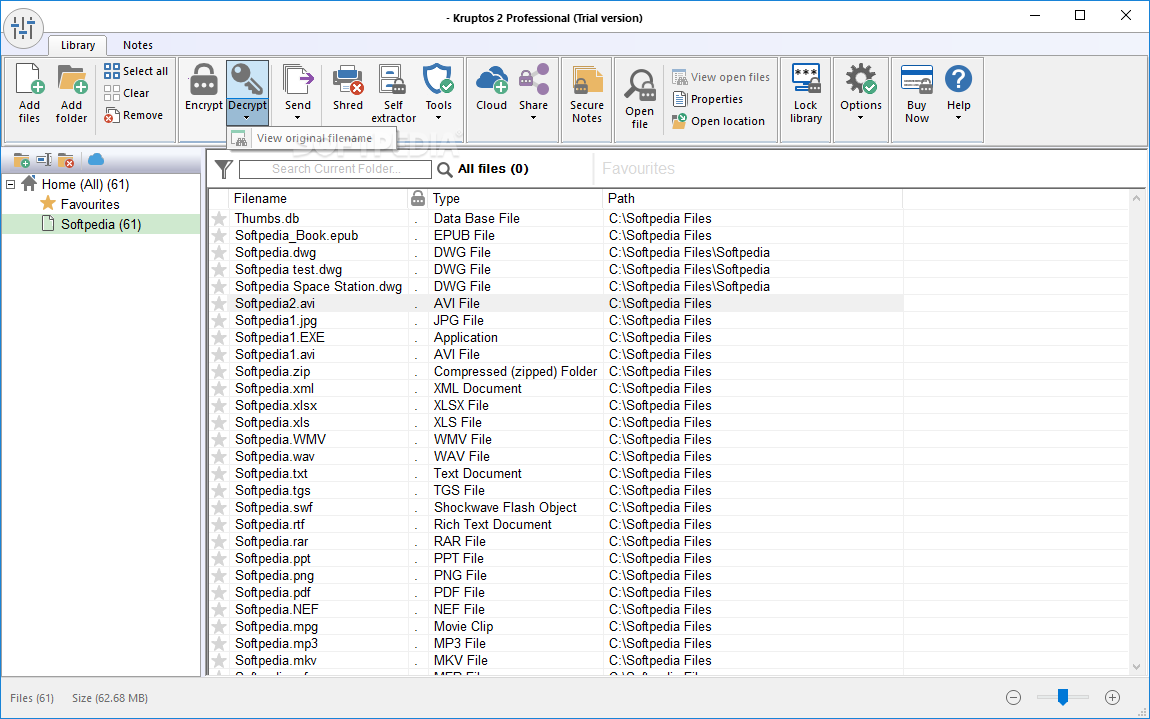Toggle favourite star for Thumbs.db
This screenshot has width=1150, height=719.
(219, 219)
